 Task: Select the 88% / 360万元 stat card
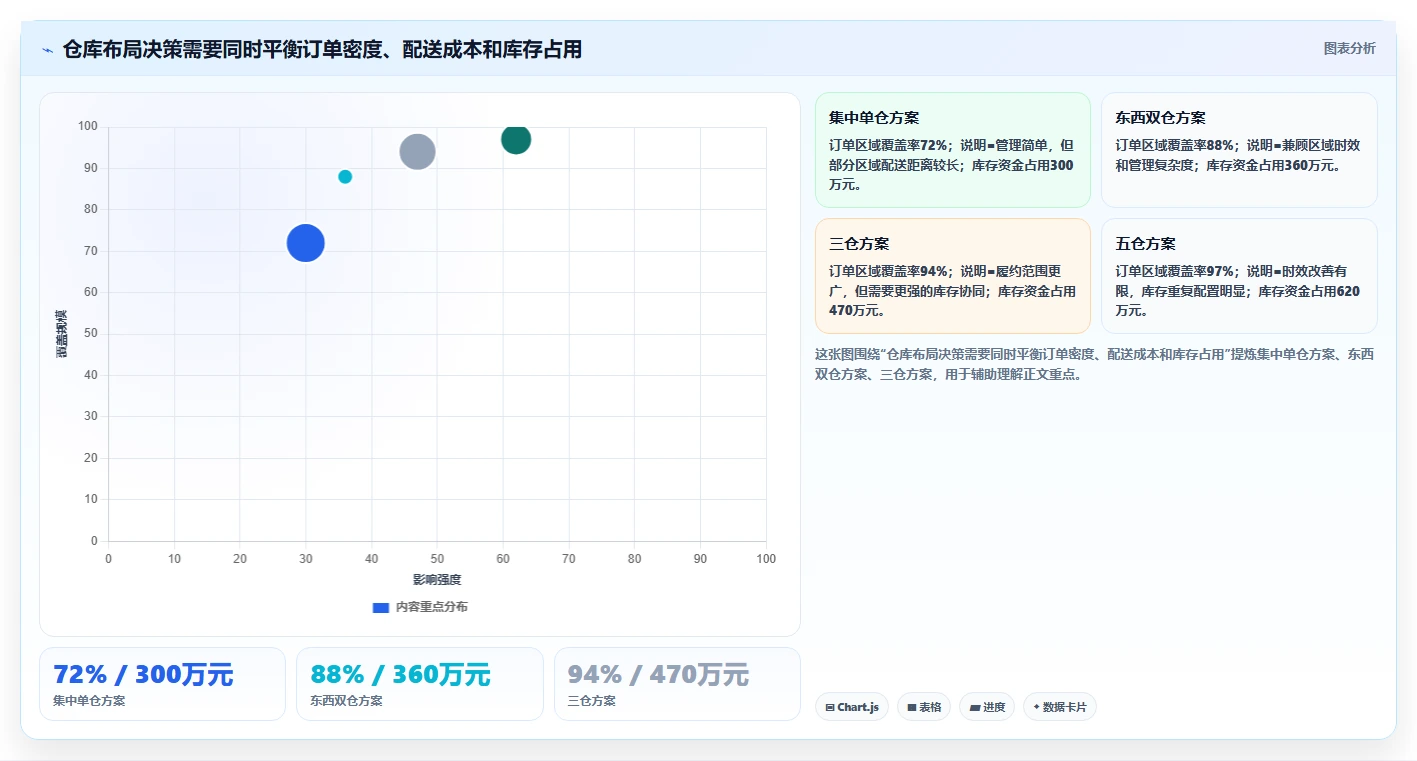pyautogui.click(x=420, y=684)
